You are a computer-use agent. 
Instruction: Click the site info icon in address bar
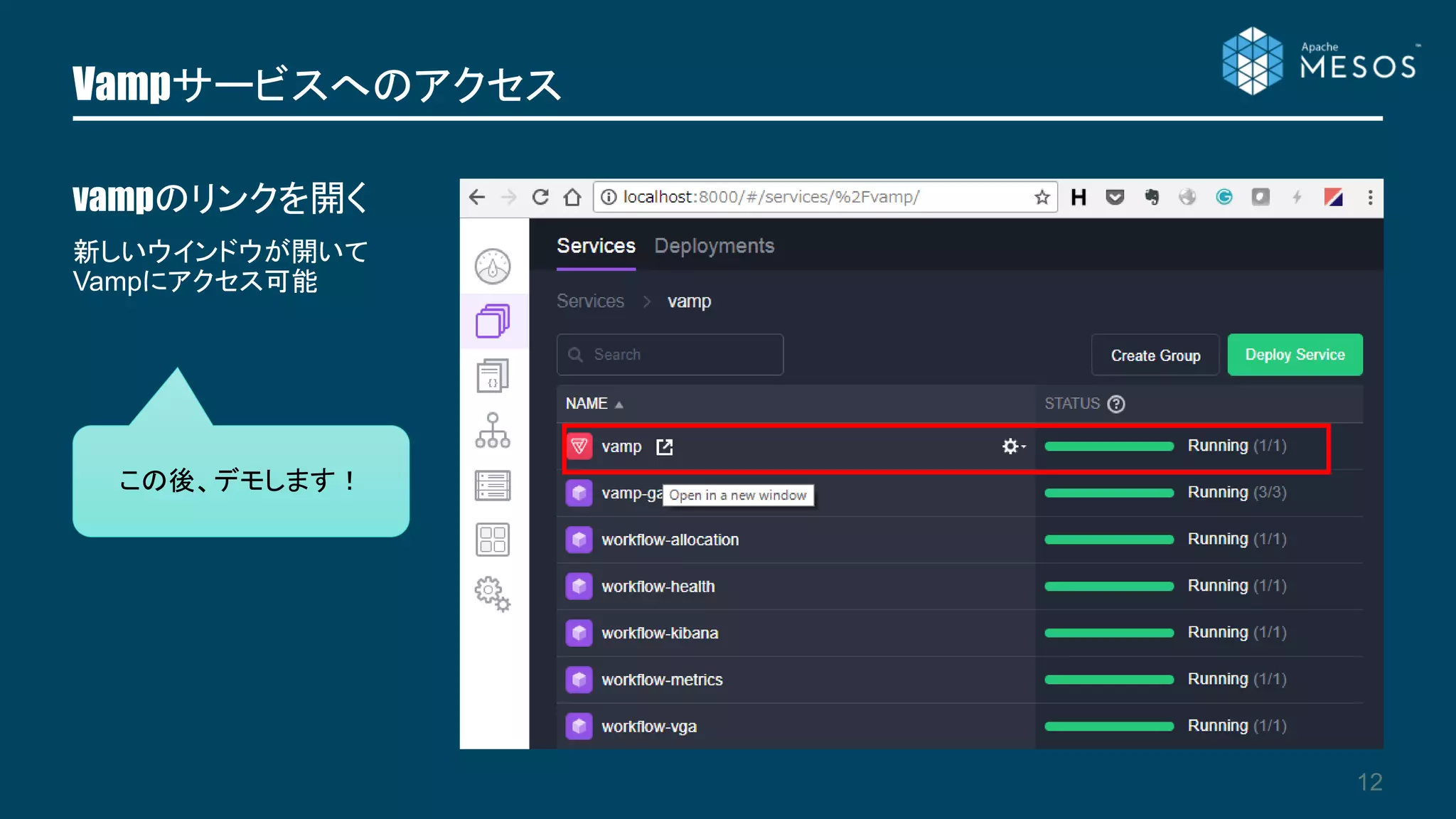pos(609,197)
